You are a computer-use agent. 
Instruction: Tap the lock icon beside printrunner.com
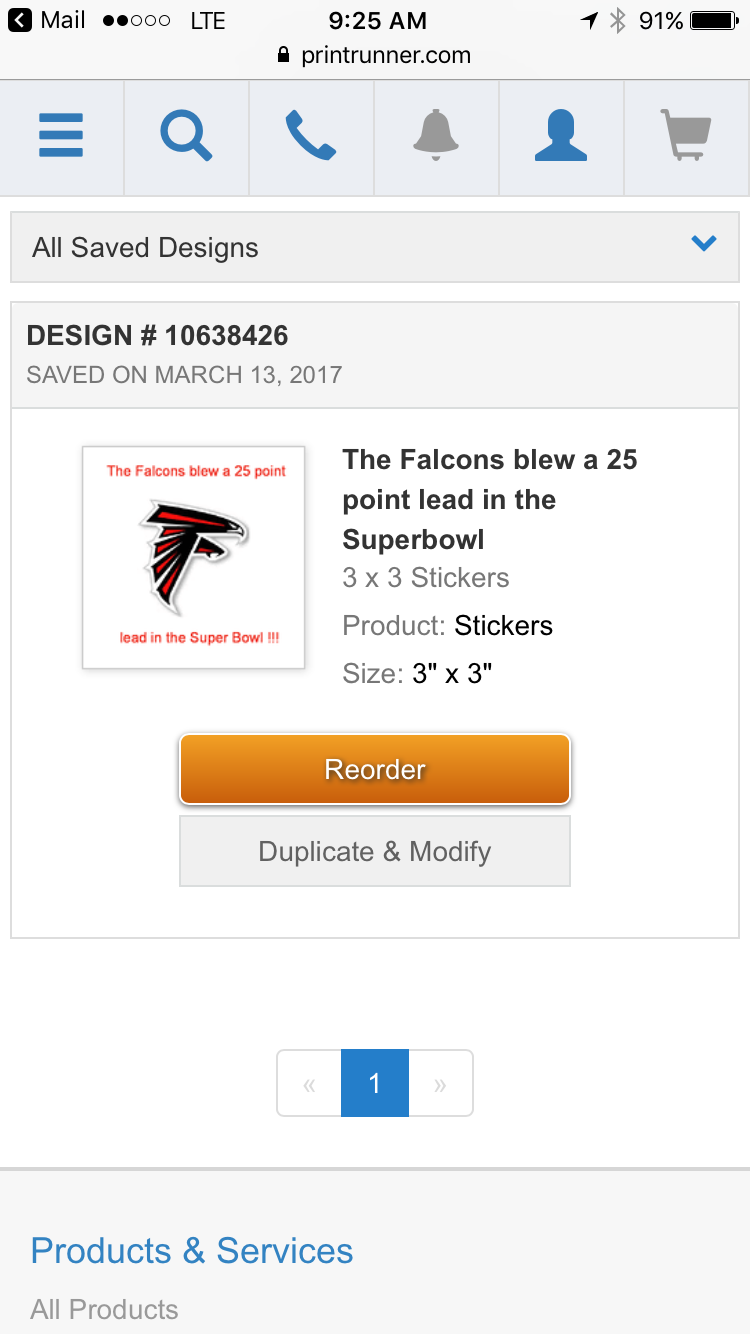pyautogui.click(x=284, y=55)
